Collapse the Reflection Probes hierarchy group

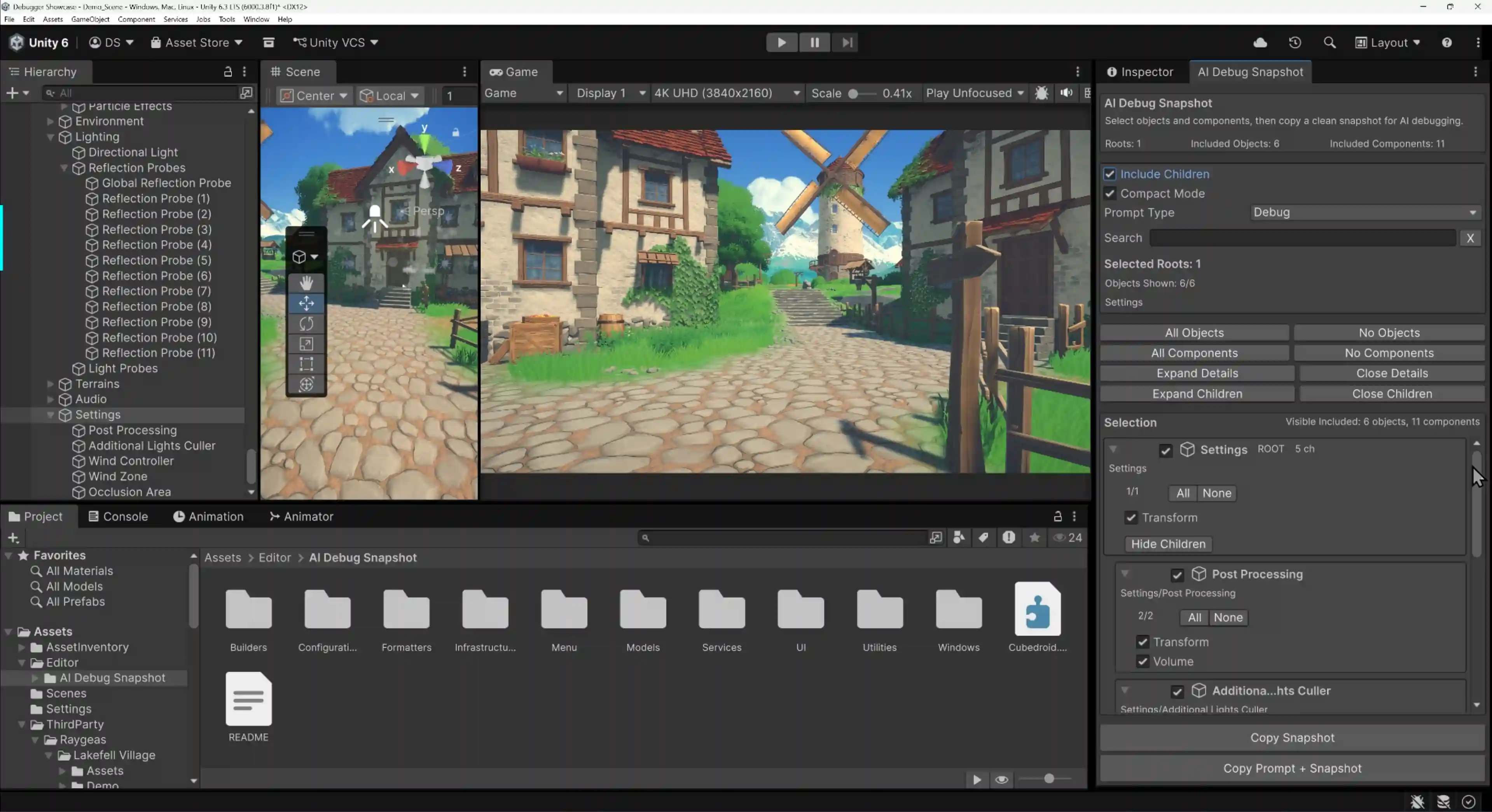tap(64, 168)
